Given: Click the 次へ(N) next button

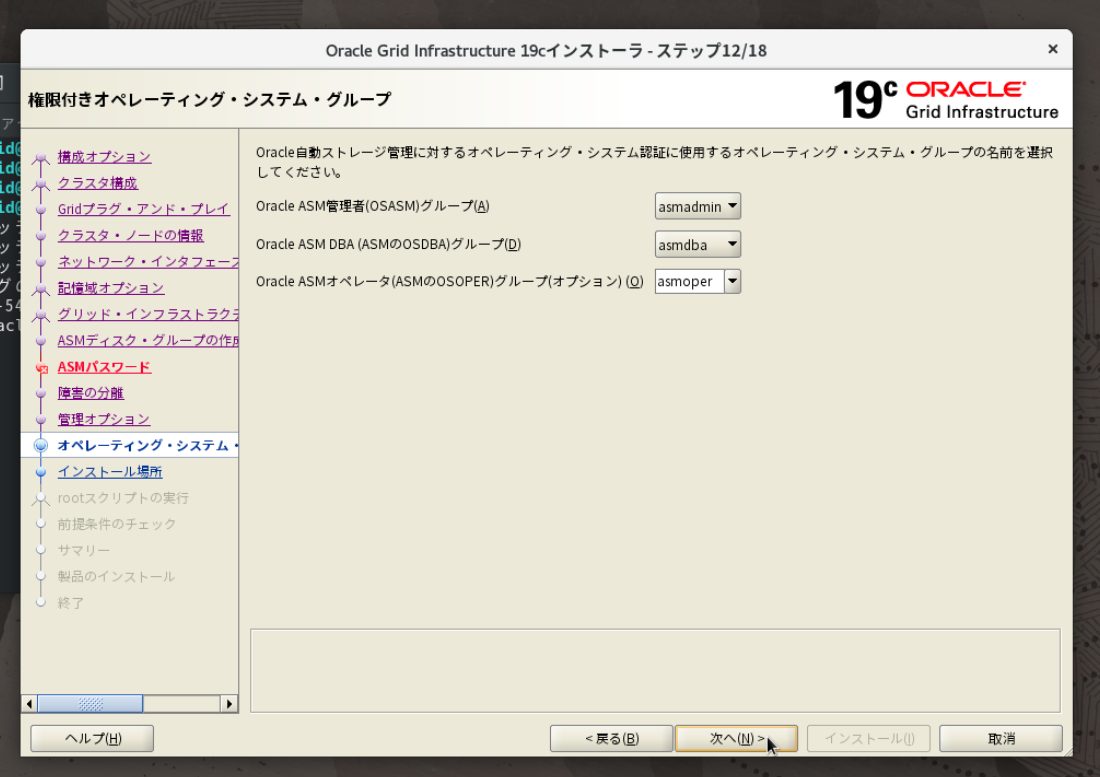Looking at the screenshot, I should 736,738.
